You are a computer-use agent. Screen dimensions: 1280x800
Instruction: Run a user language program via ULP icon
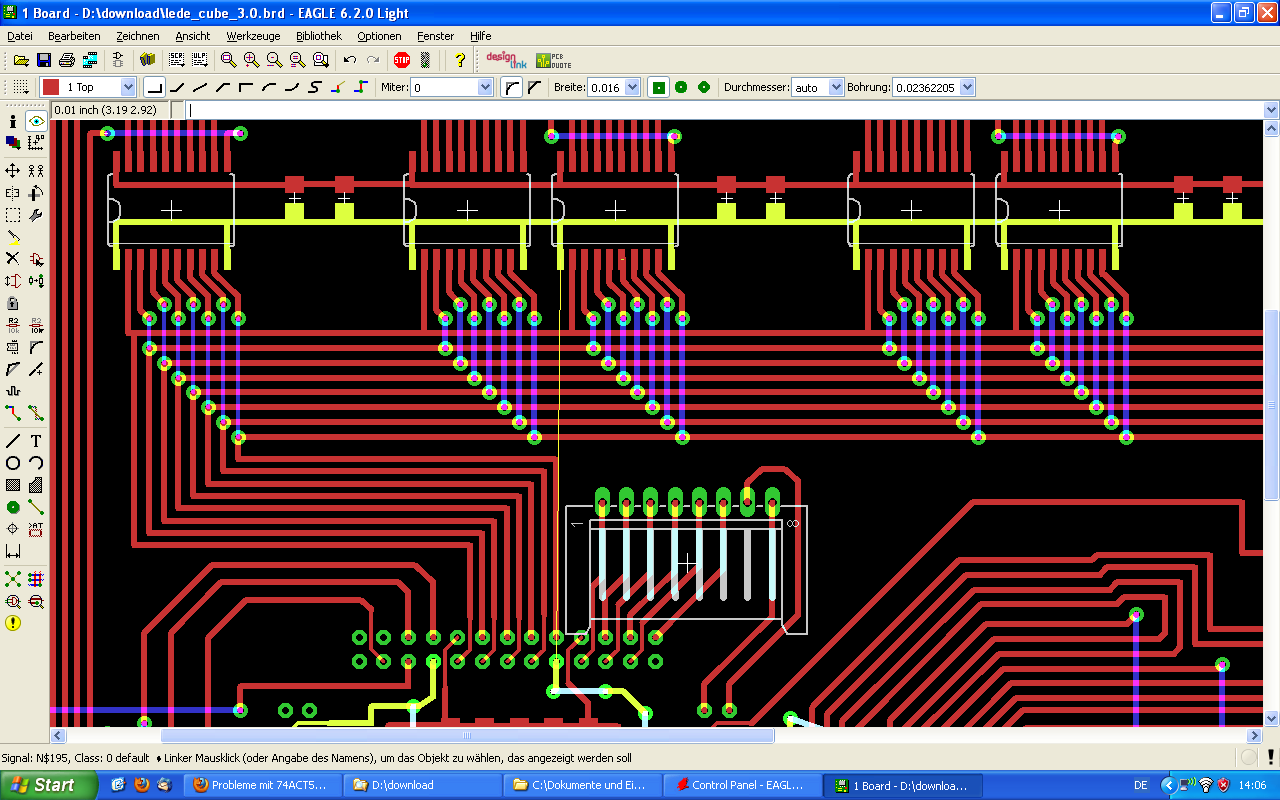[199, 60]
